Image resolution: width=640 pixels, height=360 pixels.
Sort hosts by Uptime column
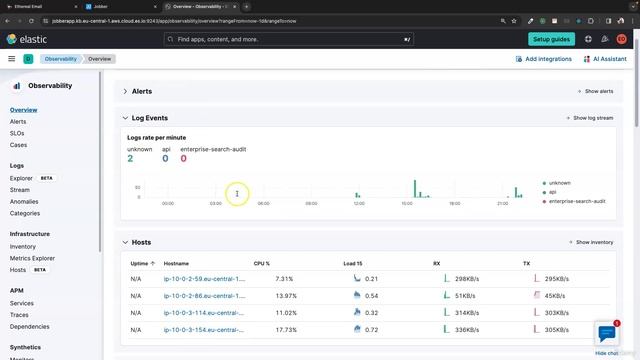[143, 264]
